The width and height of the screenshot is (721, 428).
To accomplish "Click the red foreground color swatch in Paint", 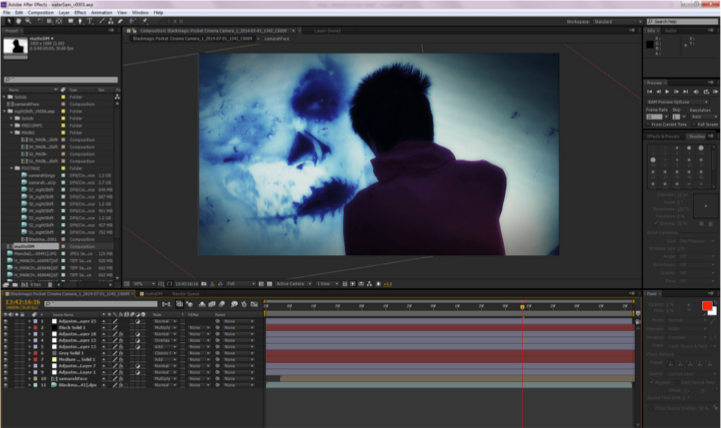I will click(707, 306).
